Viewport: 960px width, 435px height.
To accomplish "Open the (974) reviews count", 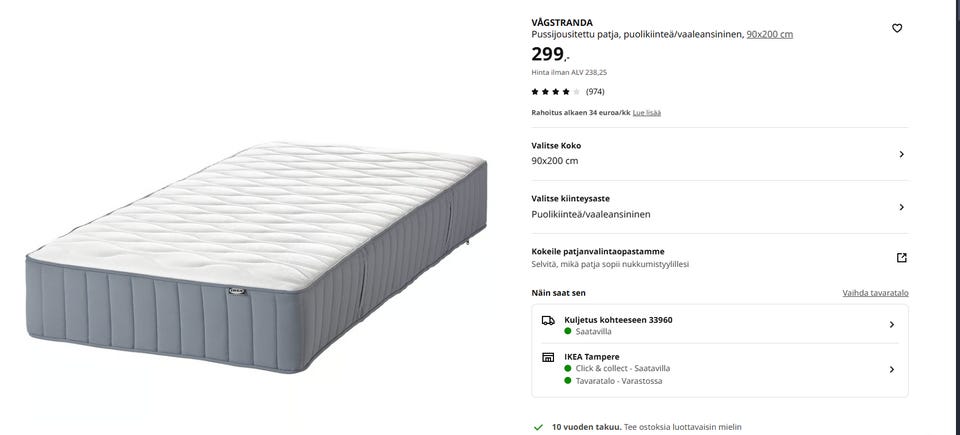I will [x=595, y=91].
